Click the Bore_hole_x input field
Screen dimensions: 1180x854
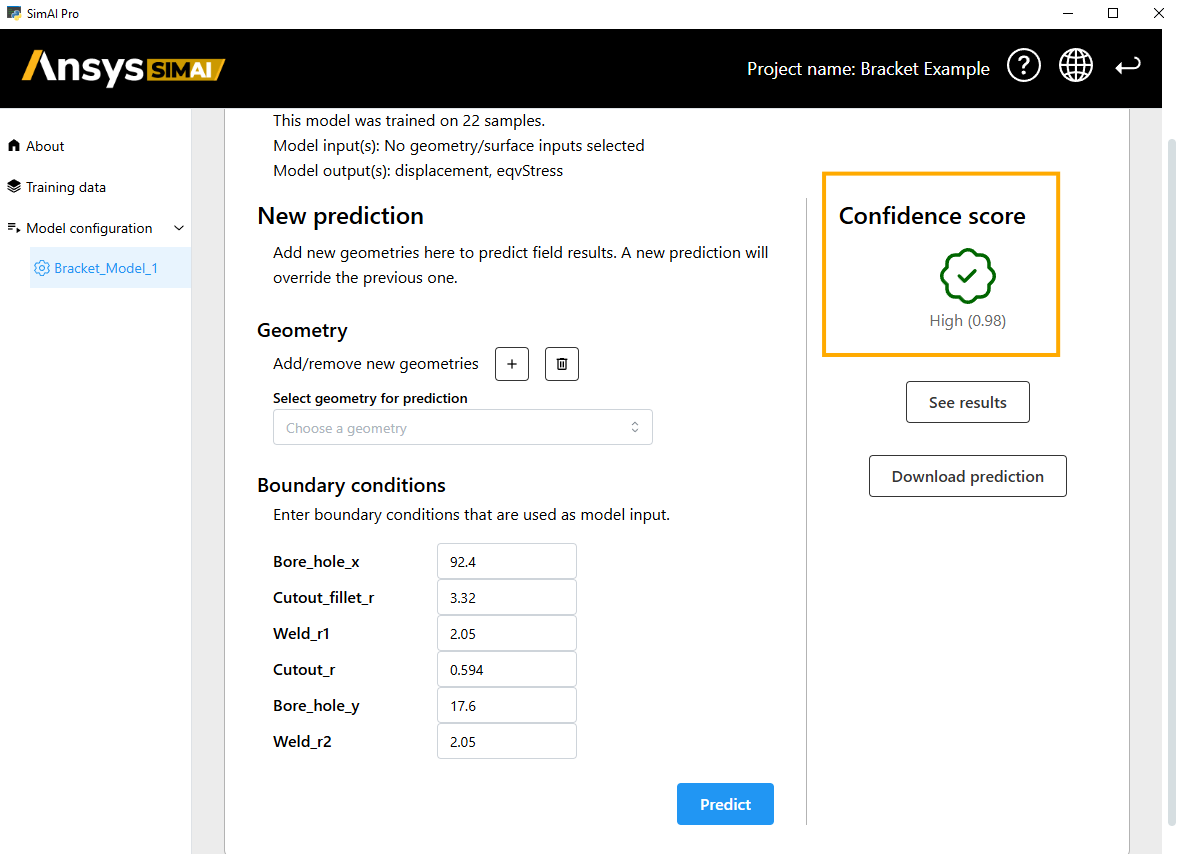tap(506, 562)
